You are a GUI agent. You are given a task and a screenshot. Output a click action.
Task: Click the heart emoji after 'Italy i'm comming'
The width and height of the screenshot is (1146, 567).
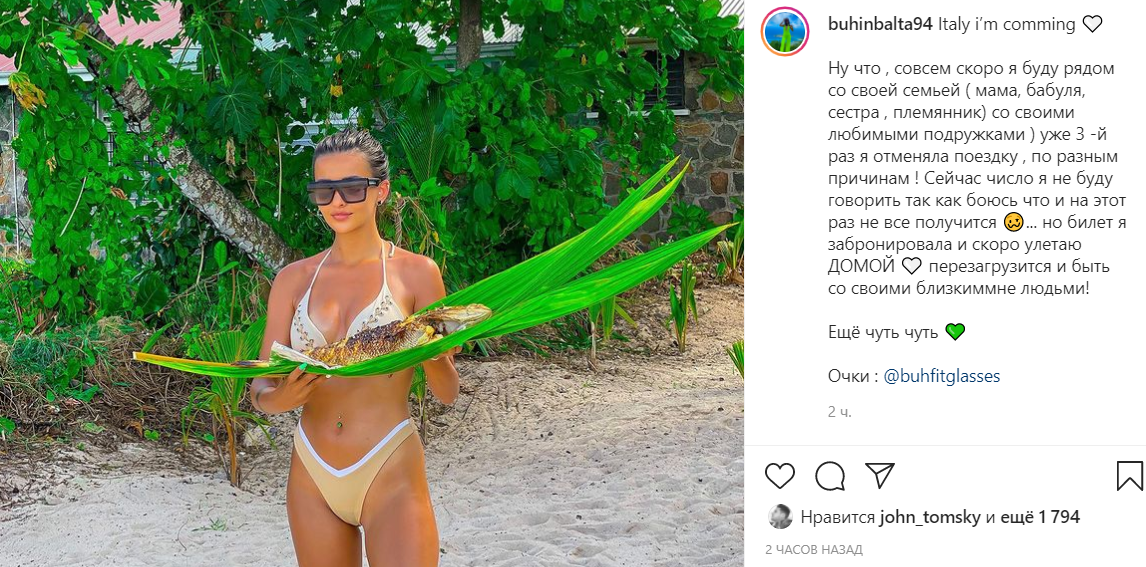(x=1092, y=24)
